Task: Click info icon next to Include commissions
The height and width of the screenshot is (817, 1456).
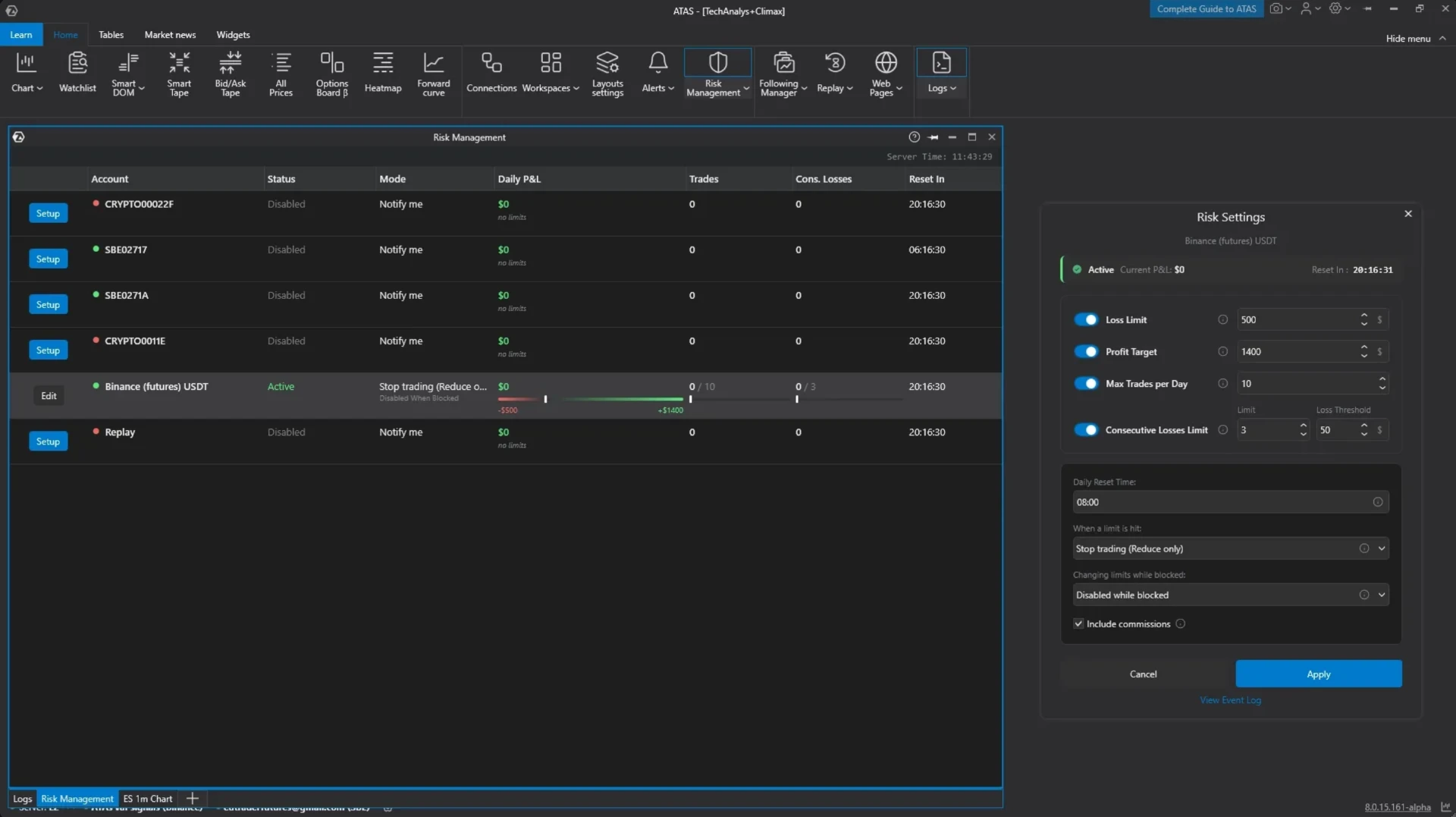Action: (1180, 624)
